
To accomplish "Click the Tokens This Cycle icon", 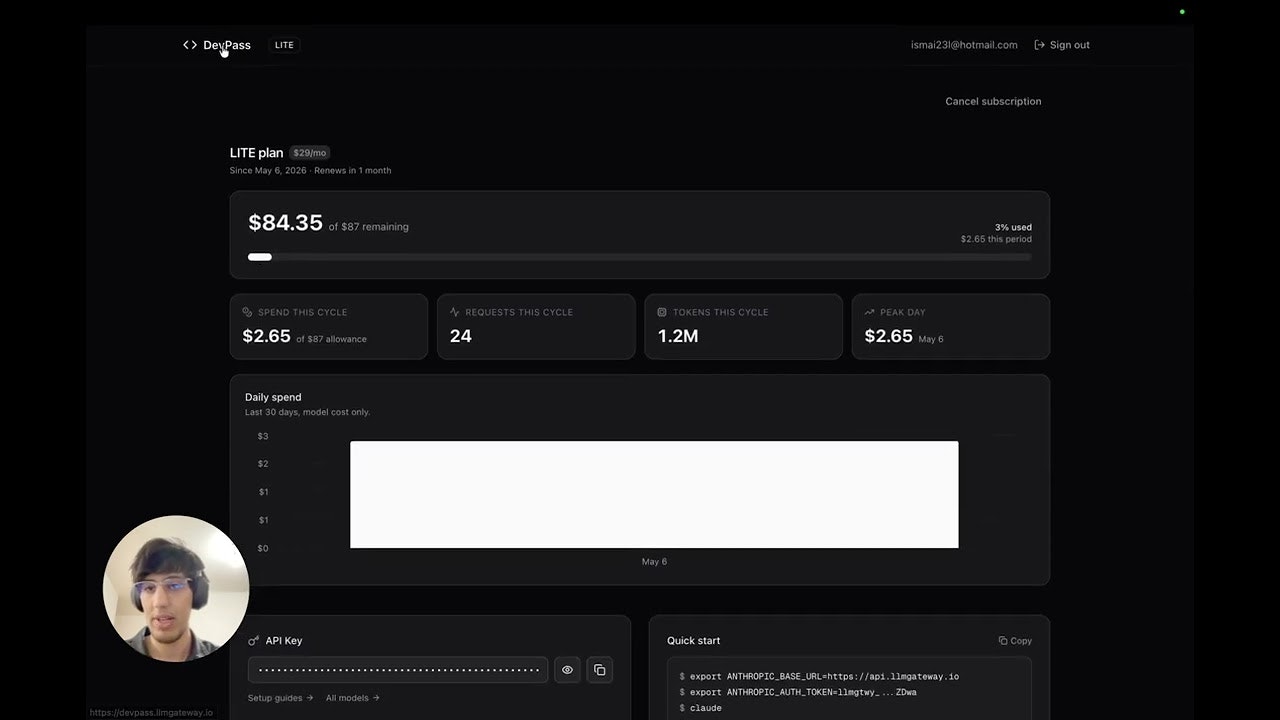I will [662, 312].
